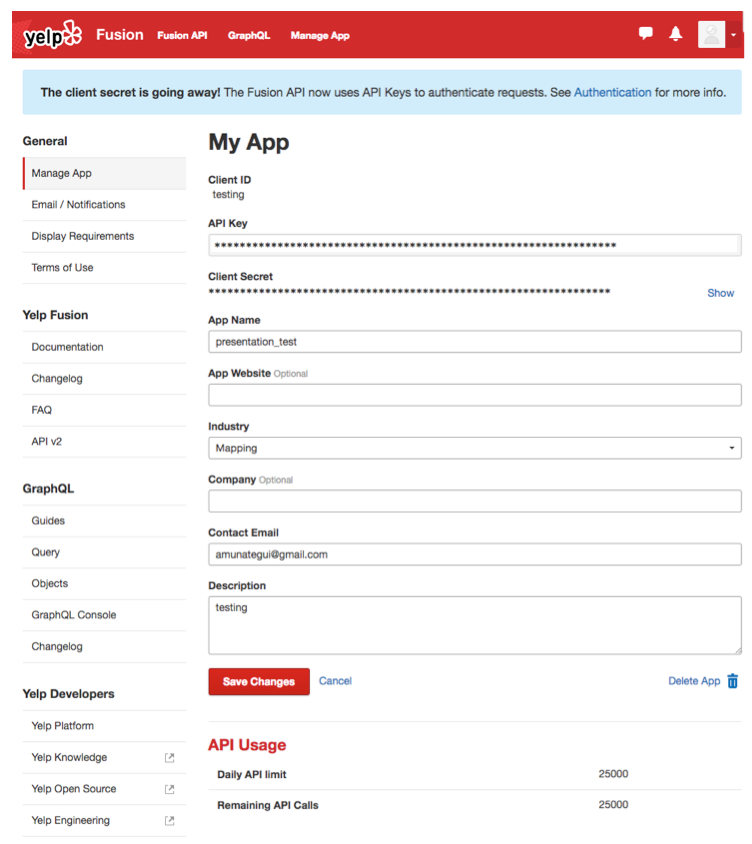Viewport: 752px width, 844px height.
Task: Click the 'API Usage' section heading
Action: coord(247,745)
